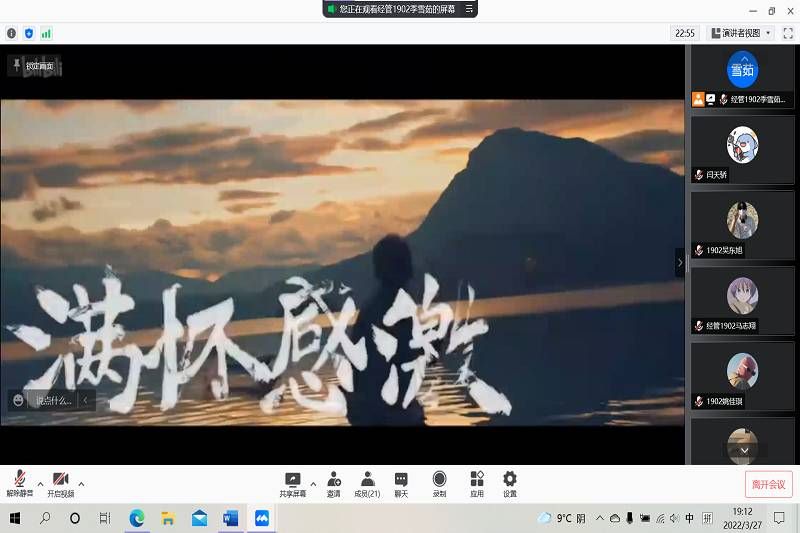Image resolution: width=800 pixels, height=533 pixels.
Task: Open the Windows Start menu
Action: point(15,519)
